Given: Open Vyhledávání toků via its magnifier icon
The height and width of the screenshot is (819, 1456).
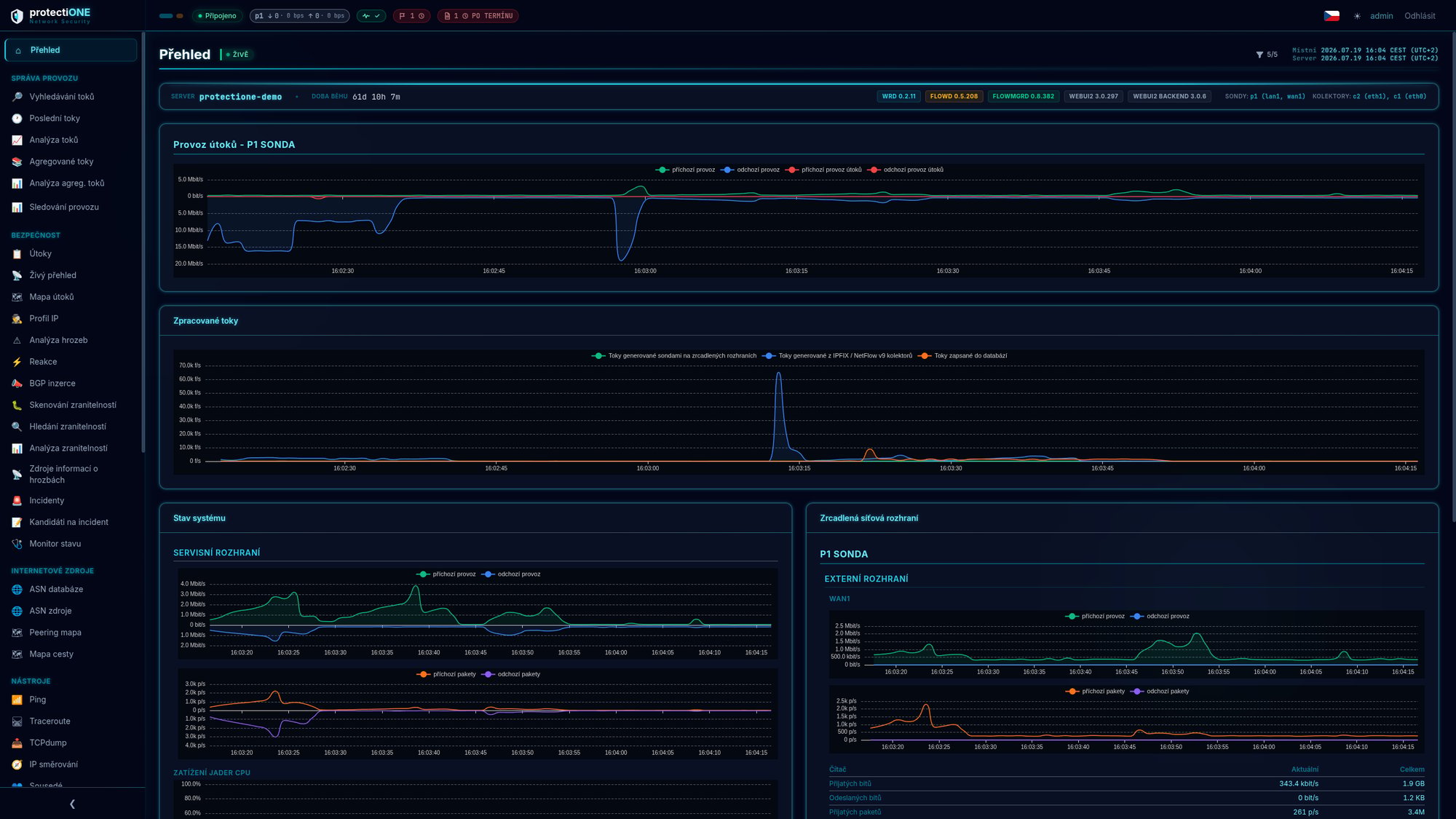Looking at the screenshot, I should pyautogui.click(x=17, y=97).
